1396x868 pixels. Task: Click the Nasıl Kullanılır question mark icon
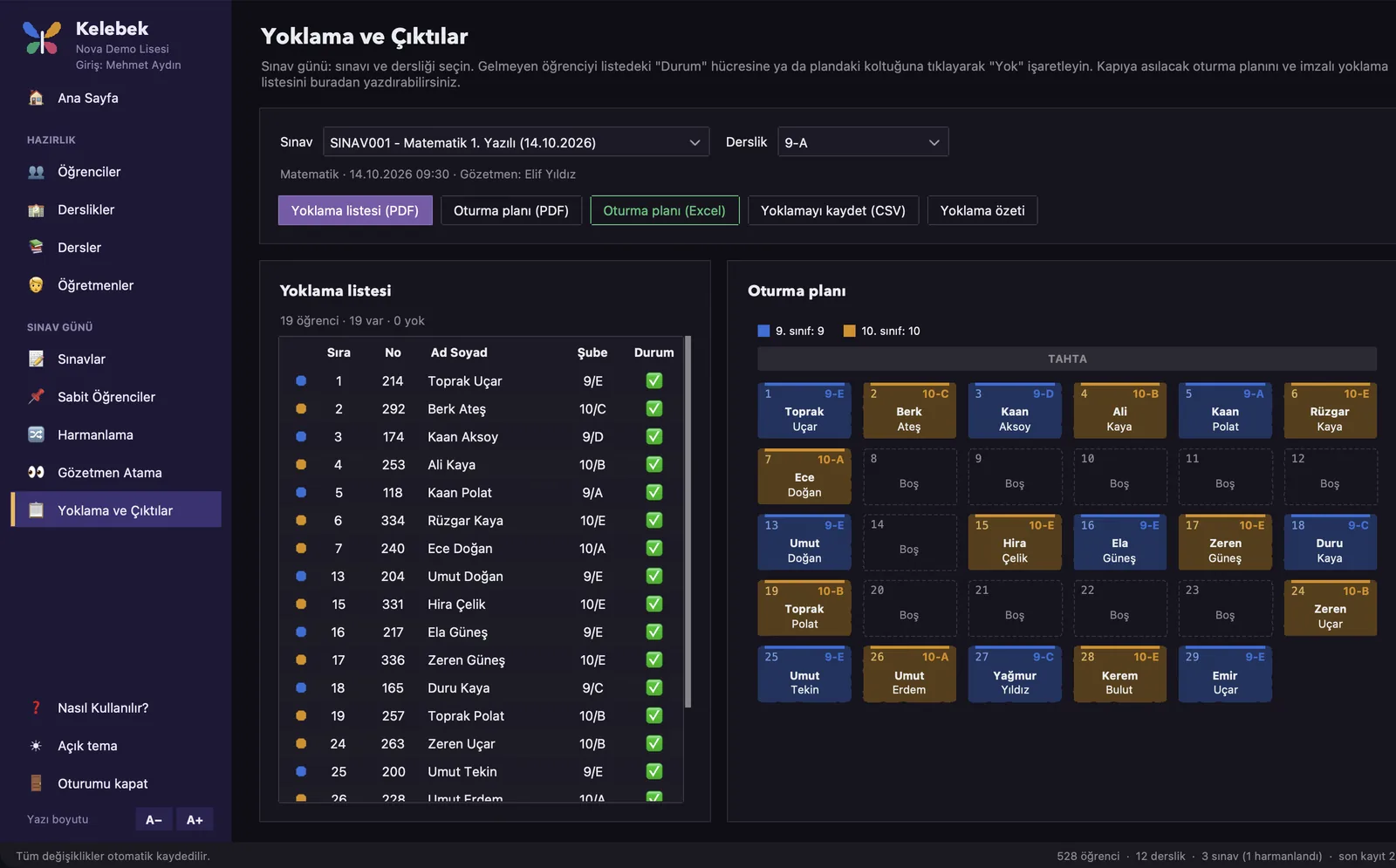pyautogui.click(x=36, y=708)
